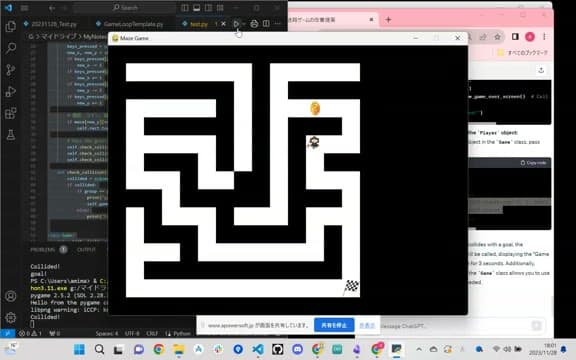Open the VS Code Explorer view

[11, 26]
